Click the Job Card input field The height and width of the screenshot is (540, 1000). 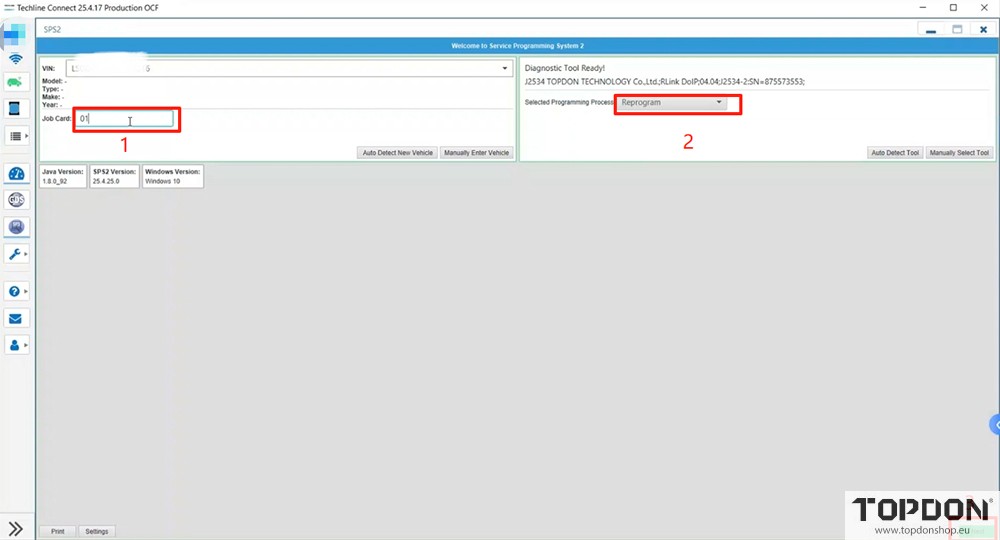(x=127, y=119)
